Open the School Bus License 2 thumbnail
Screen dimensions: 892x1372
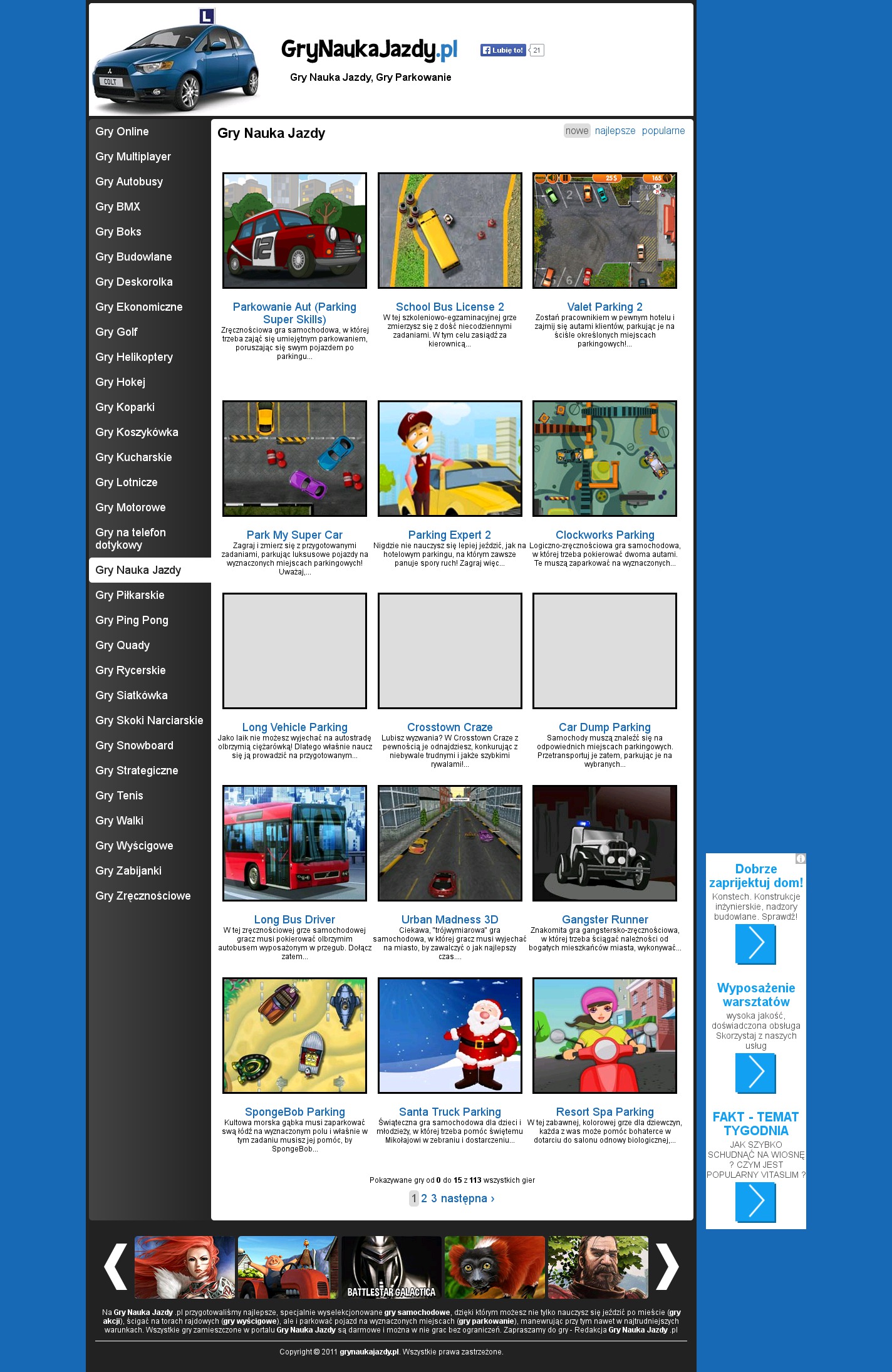[450, 231]
